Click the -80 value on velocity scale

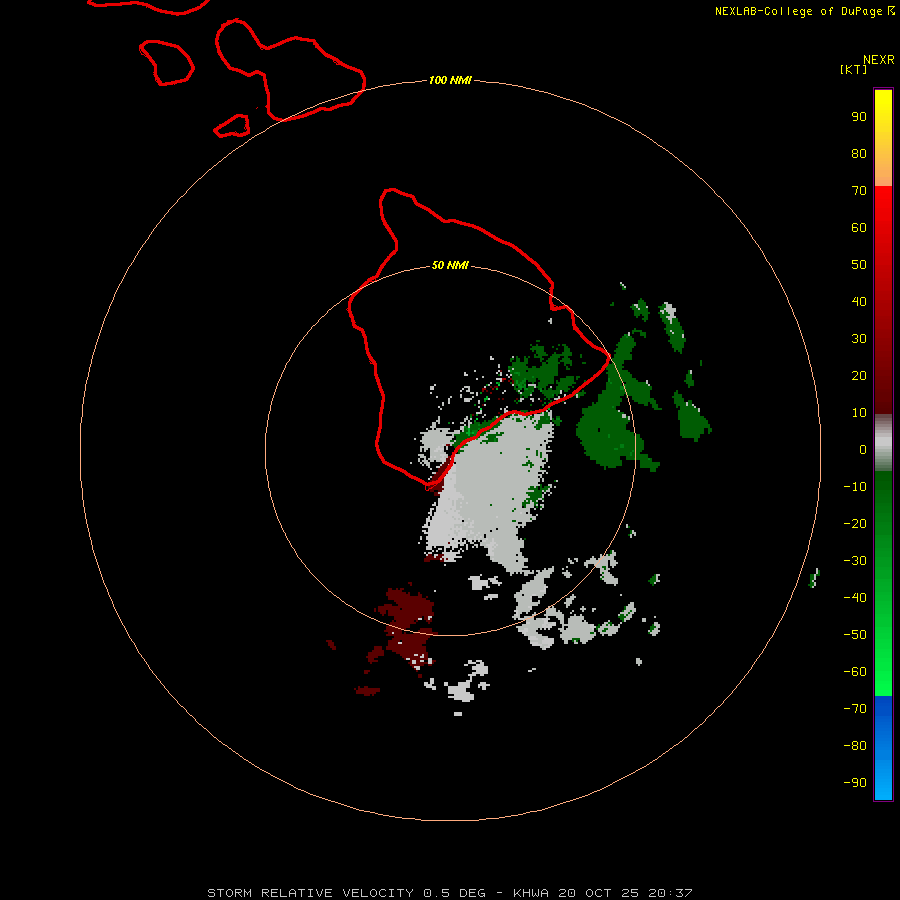[855, 746]
